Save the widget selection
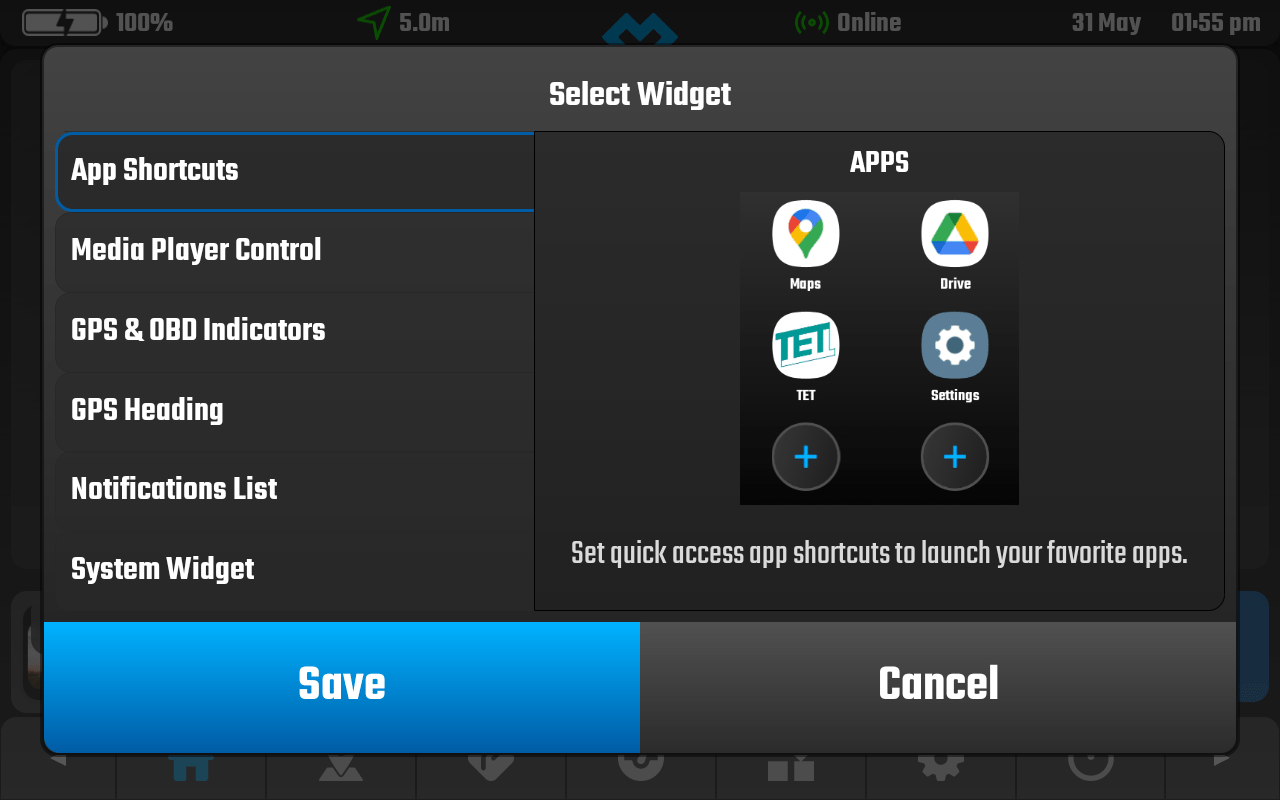 tap(342, 686)
